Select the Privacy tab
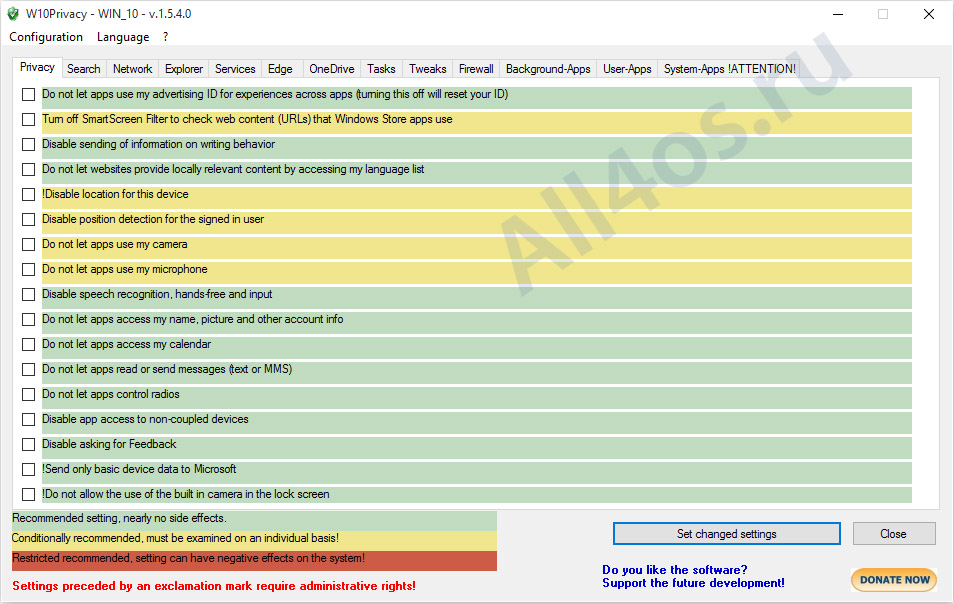The image size is (954, 604). click(x=37, y=67)
